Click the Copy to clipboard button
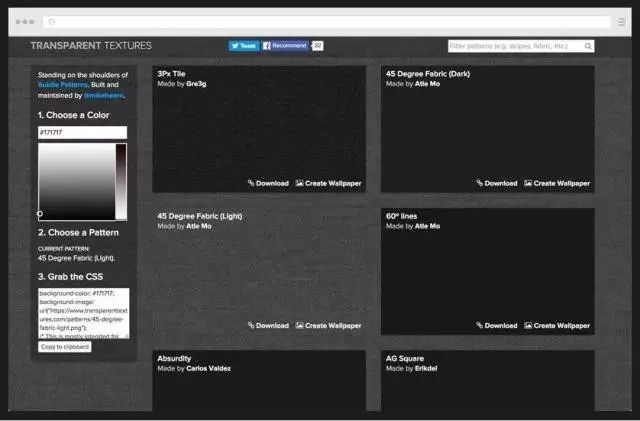This screenshot has height=421, width=640. 65,347
